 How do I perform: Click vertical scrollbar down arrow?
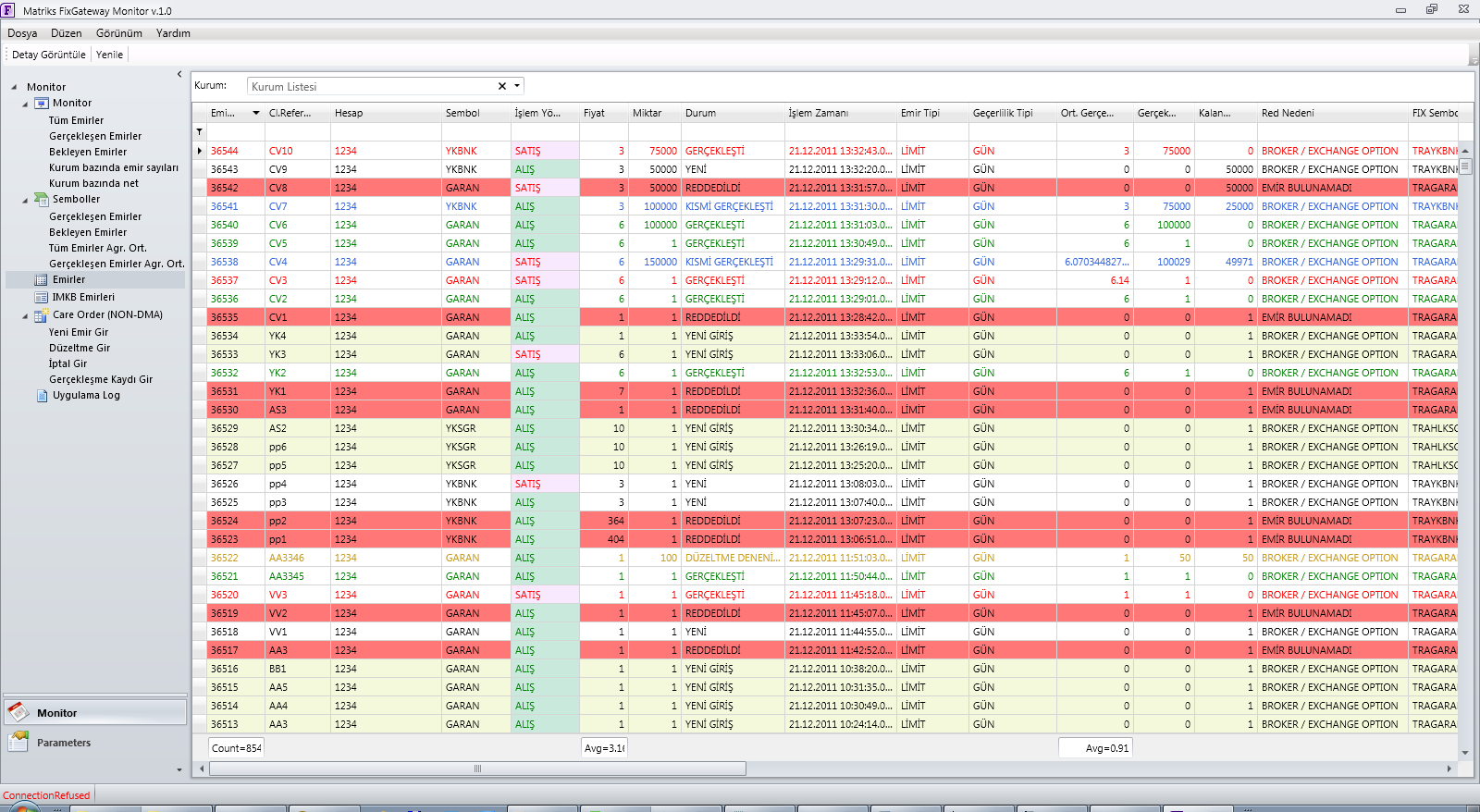click(x=1465, y=753)
